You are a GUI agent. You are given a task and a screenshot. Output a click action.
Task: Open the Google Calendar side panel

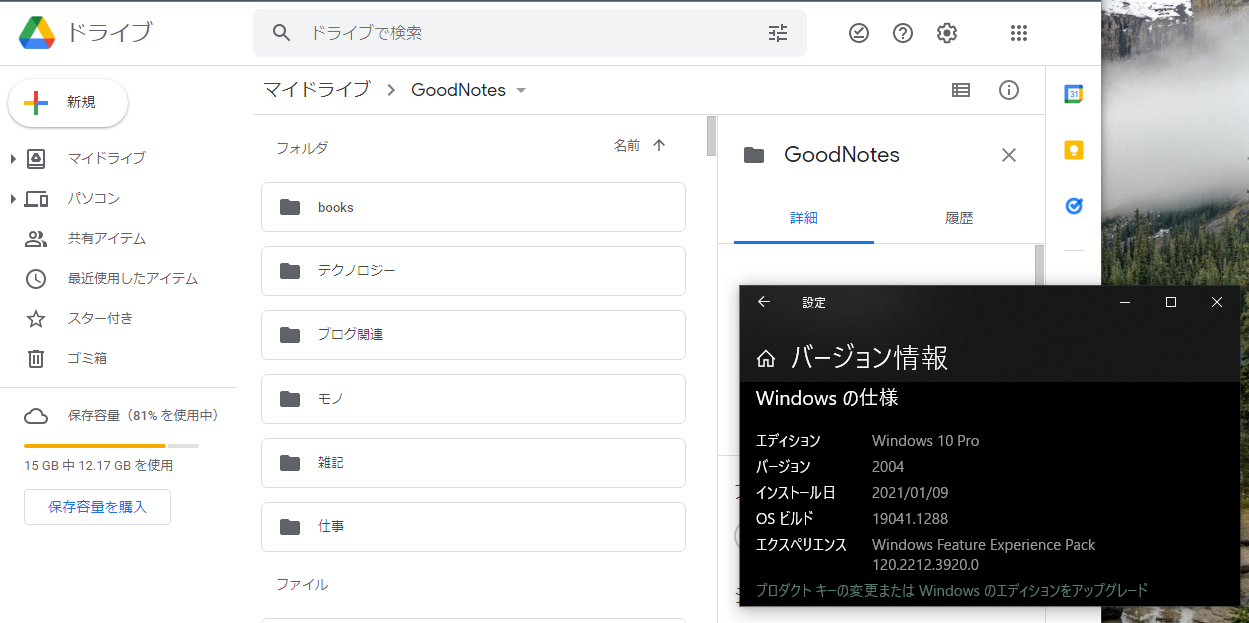coord(1073,93)
